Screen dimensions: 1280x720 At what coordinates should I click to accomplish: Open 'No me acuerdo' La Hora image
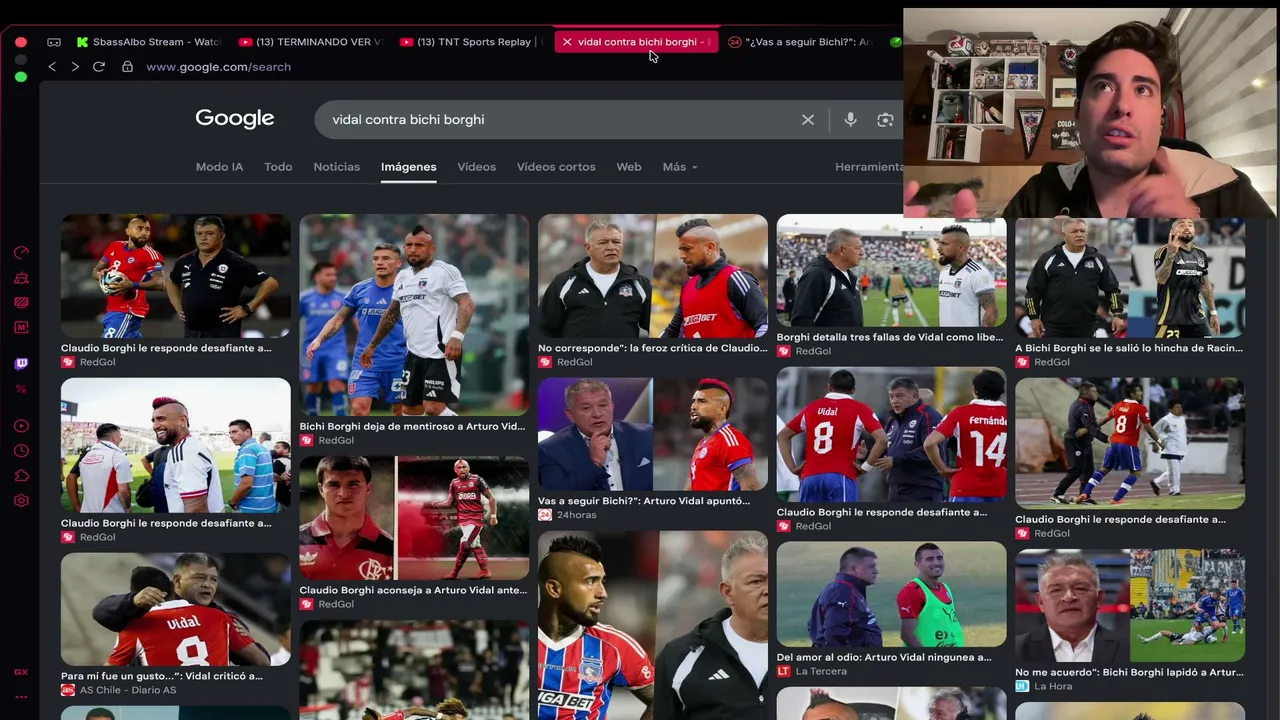point(1130,605)
